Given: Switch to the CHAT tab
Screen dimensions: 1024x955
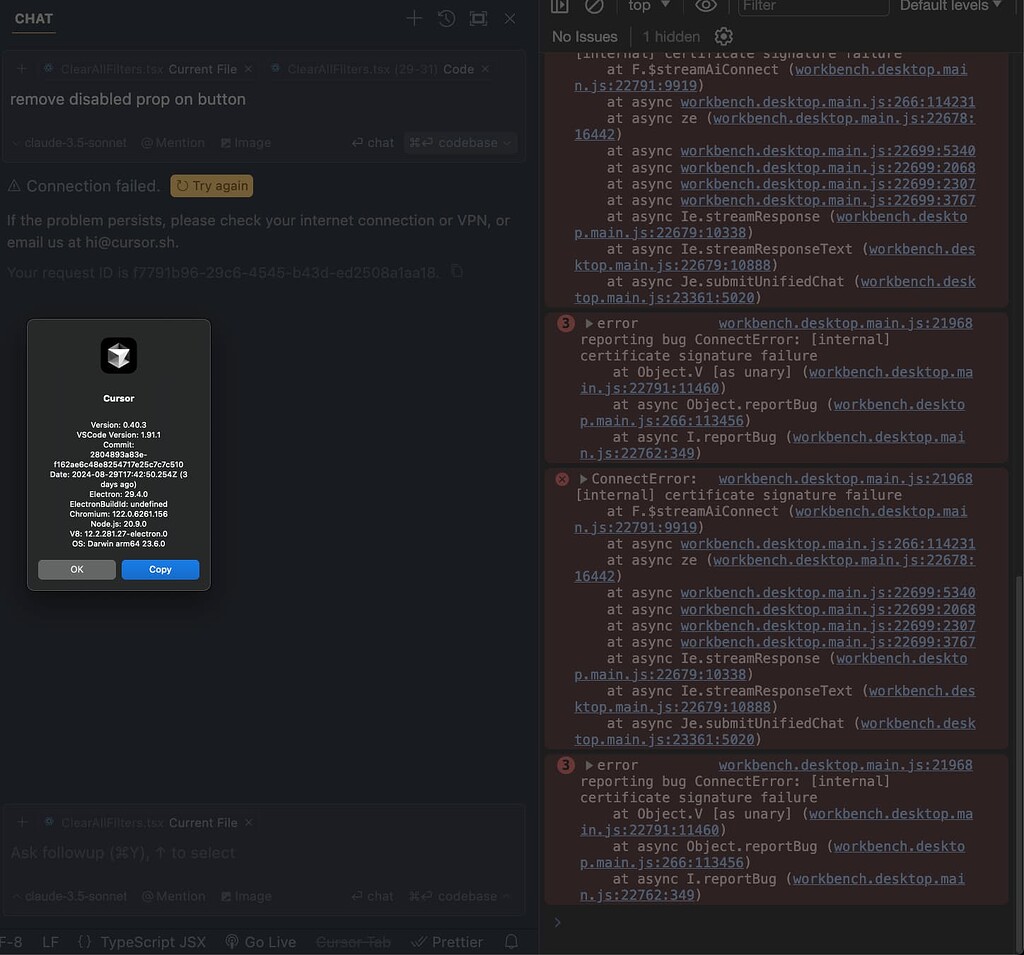Looking at the screenshot, I should click(x=33, y=18).
